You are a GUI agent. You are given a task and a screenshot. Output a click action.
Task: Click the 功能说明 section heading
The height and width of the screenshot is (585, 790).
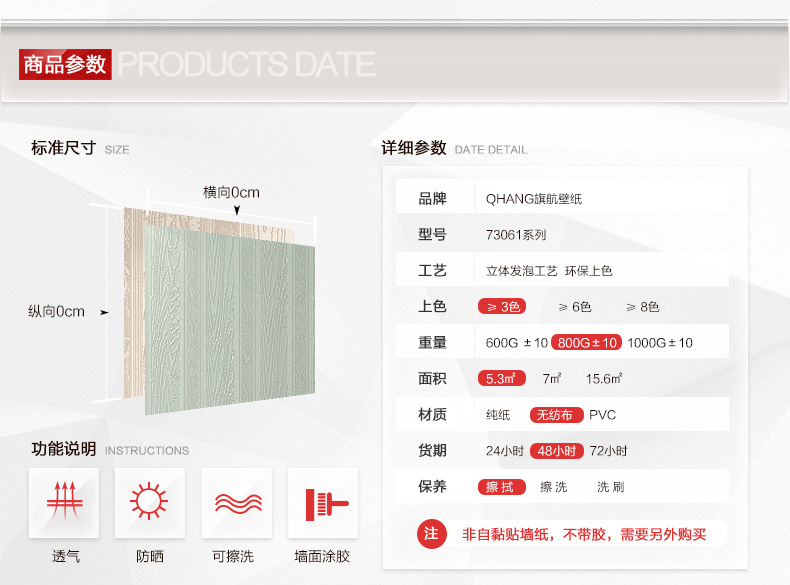click(63, 449)
